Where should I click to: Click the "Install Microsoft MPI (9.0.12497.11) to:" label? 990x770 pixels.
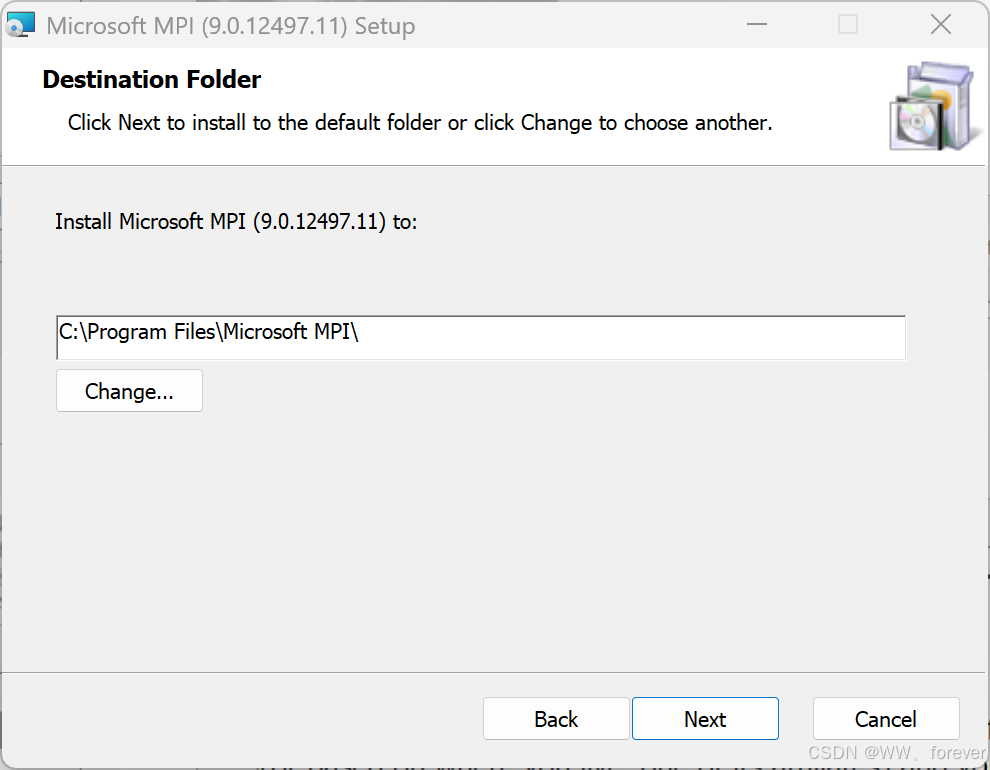[236, 221]
